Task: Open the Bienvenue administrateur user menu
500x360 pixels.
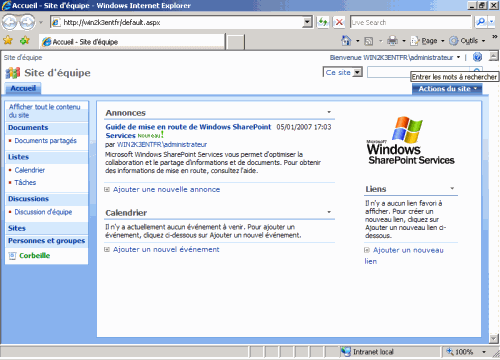Action: click(x=395, y=57)
